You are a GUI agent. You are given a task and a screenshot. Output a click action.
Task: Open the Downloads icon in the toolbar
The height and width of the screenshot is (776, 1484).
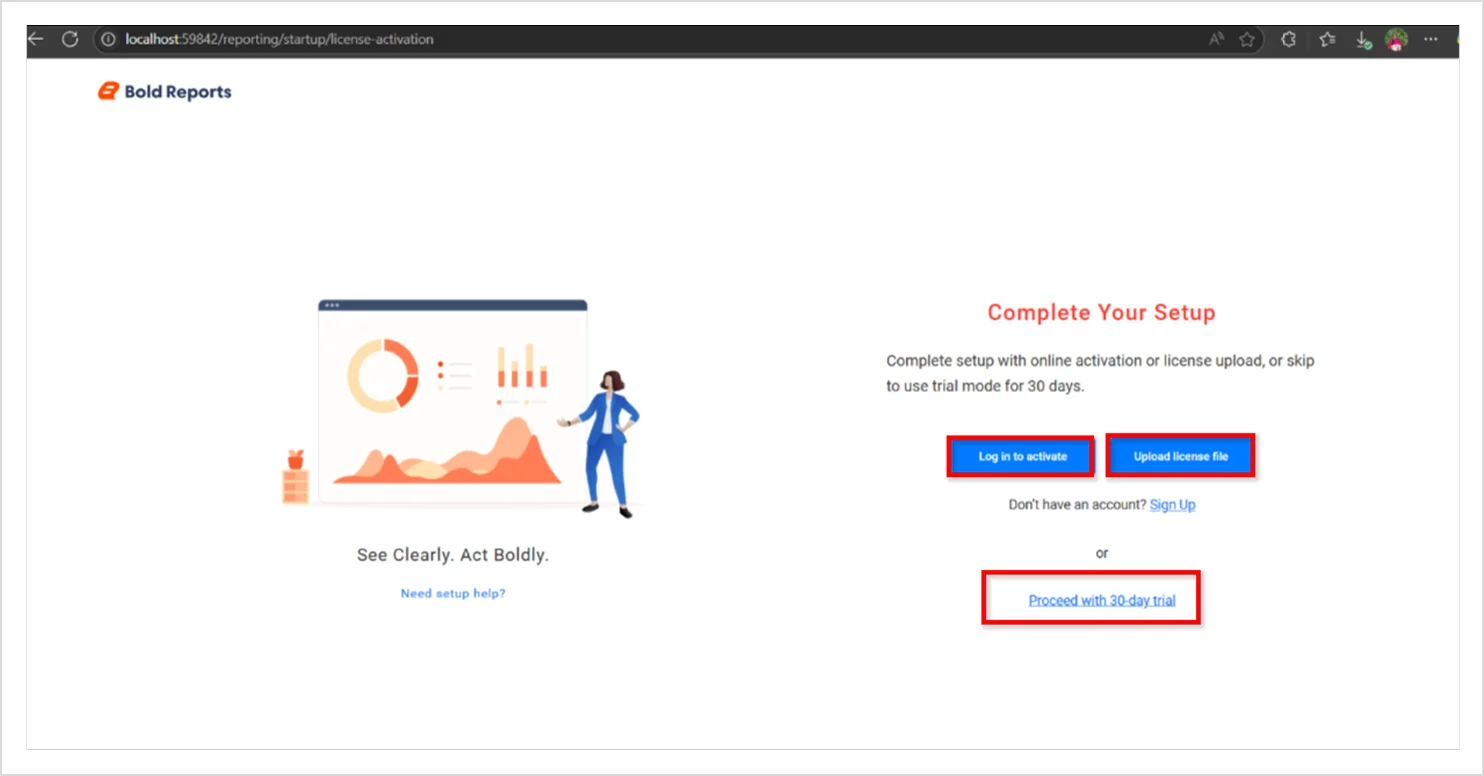point(1362,39)
